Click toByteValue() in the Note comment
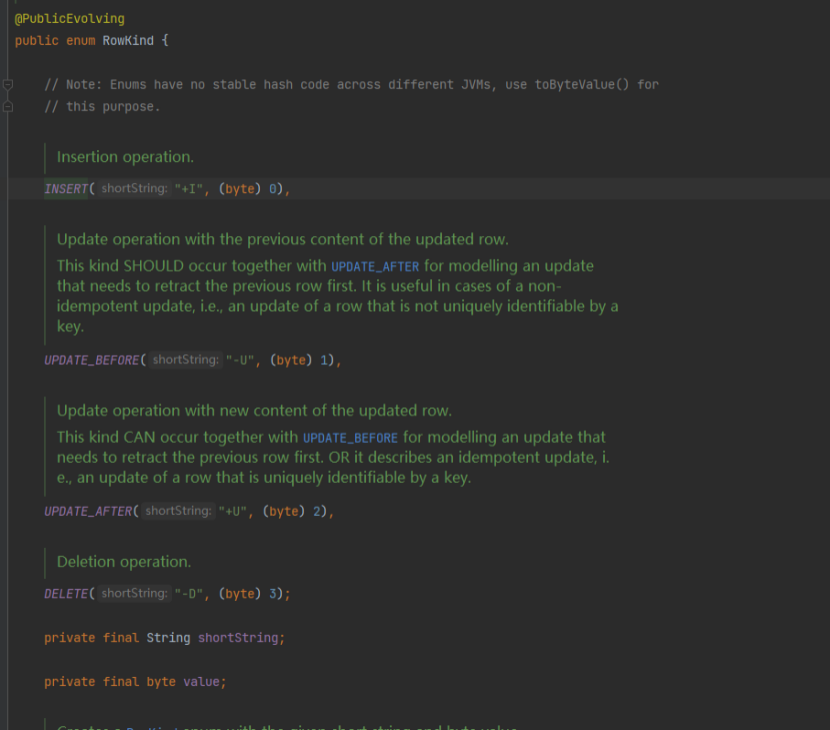 pos(581,85)
